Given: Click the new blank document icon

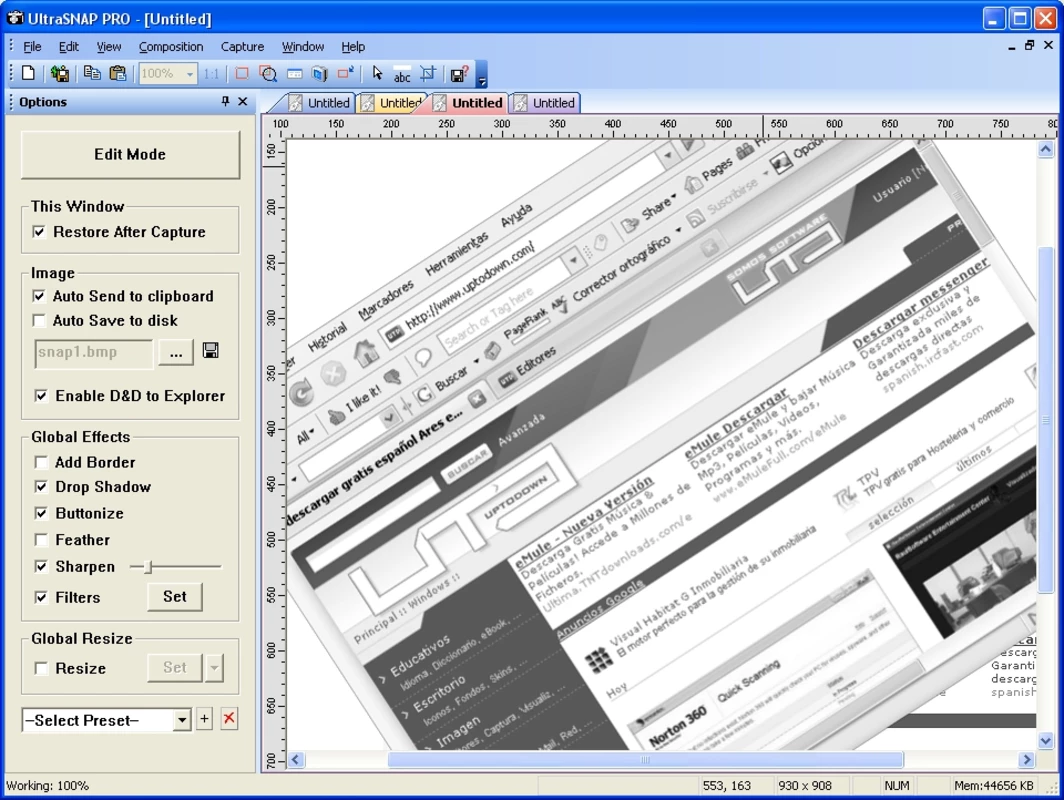Looking at the screenshot, I should 28,73.
